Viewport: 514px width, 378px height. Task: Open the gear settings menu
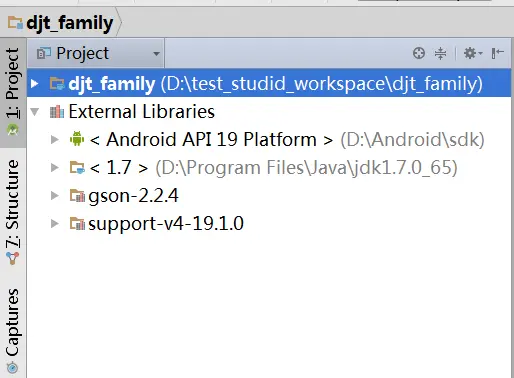point(473,53)
